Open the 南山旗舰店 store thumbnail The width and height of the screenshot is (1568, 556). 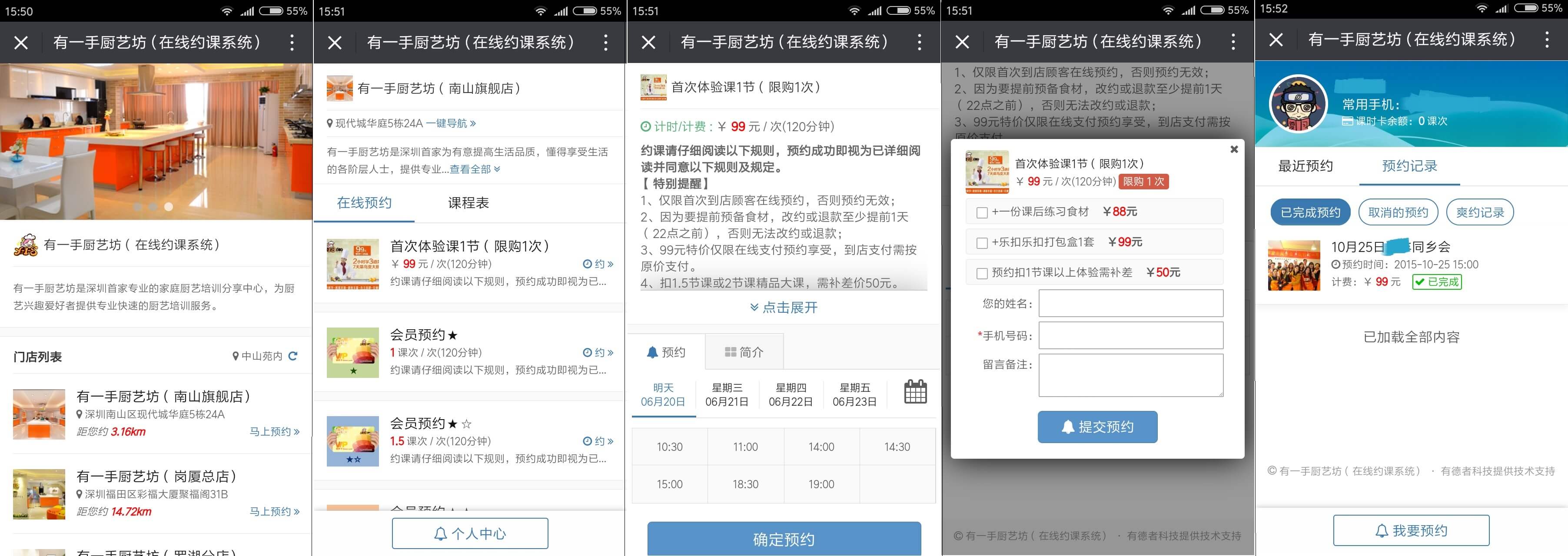click(x=39, y=414)
